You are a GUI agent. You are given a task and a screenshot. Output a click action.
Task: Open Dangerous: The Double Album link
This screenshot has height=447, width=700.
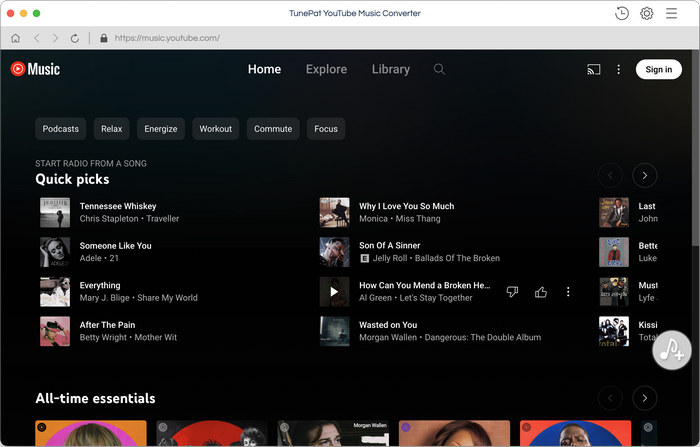(483, 338)
